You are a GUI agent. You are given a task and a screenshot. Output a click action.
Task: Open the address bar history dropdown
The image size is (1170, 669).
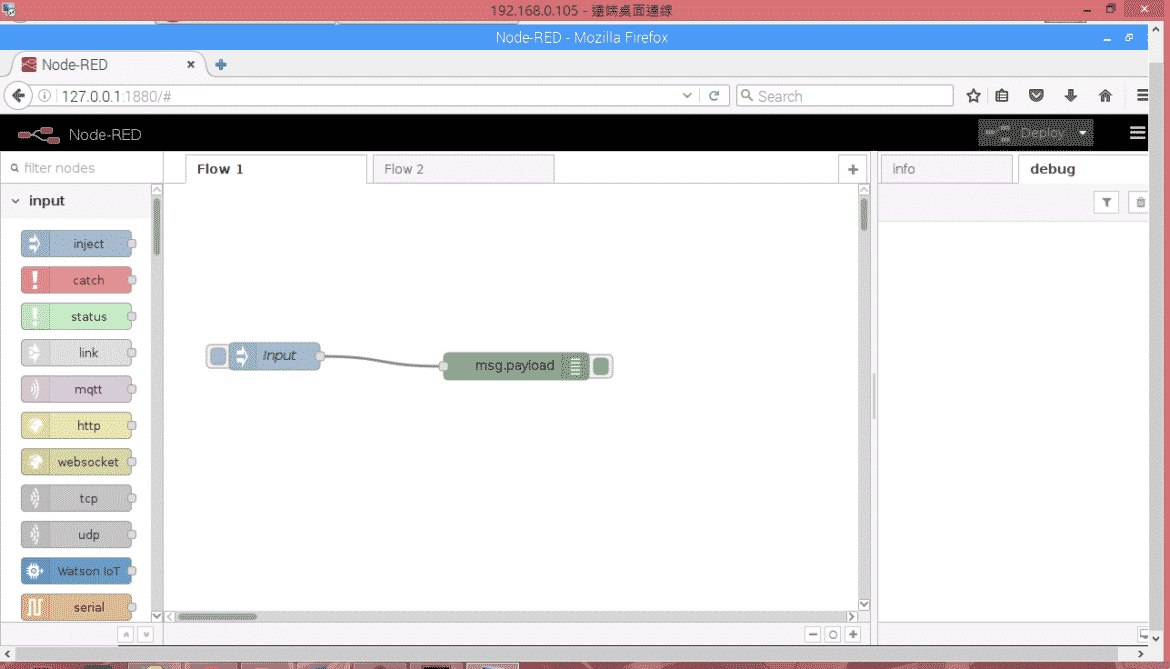pos(686,95)
